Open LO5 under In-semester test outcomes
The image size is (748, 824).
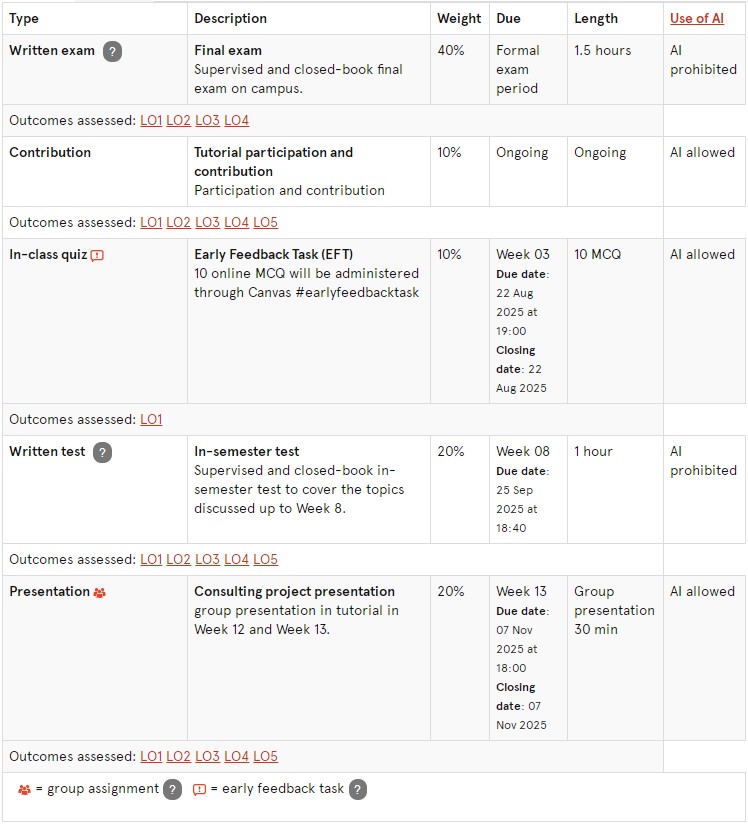pyautogui.click(x=266, y=559)
